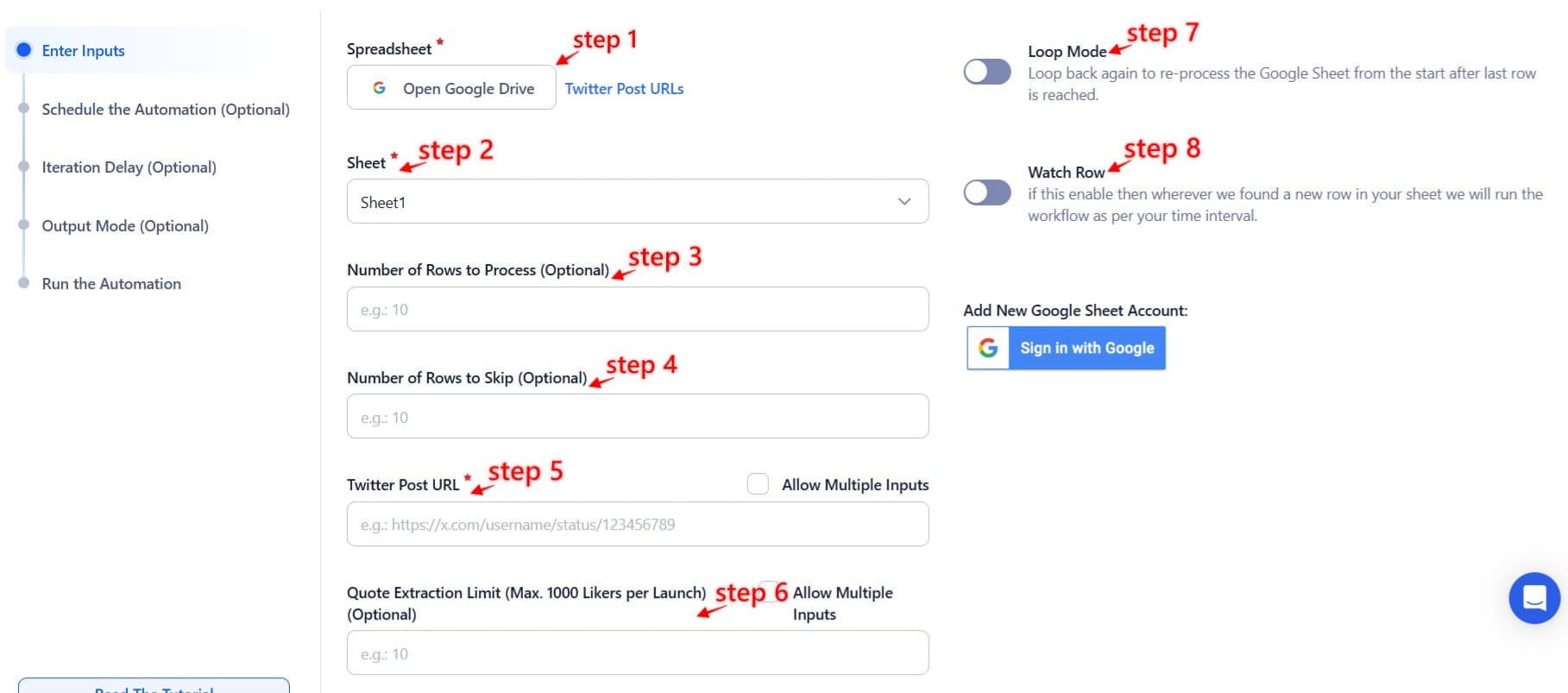Click the Twitter Post URL input field
The height and width of the screenshot is (693, 1568).
tap(637, 524)
